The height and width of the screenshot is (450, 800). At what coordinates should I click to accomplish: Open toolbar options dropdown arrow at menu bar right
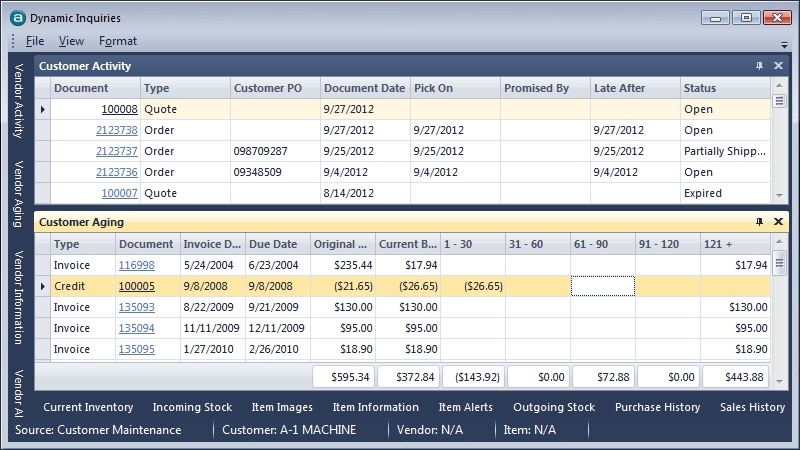pos(784,45)
